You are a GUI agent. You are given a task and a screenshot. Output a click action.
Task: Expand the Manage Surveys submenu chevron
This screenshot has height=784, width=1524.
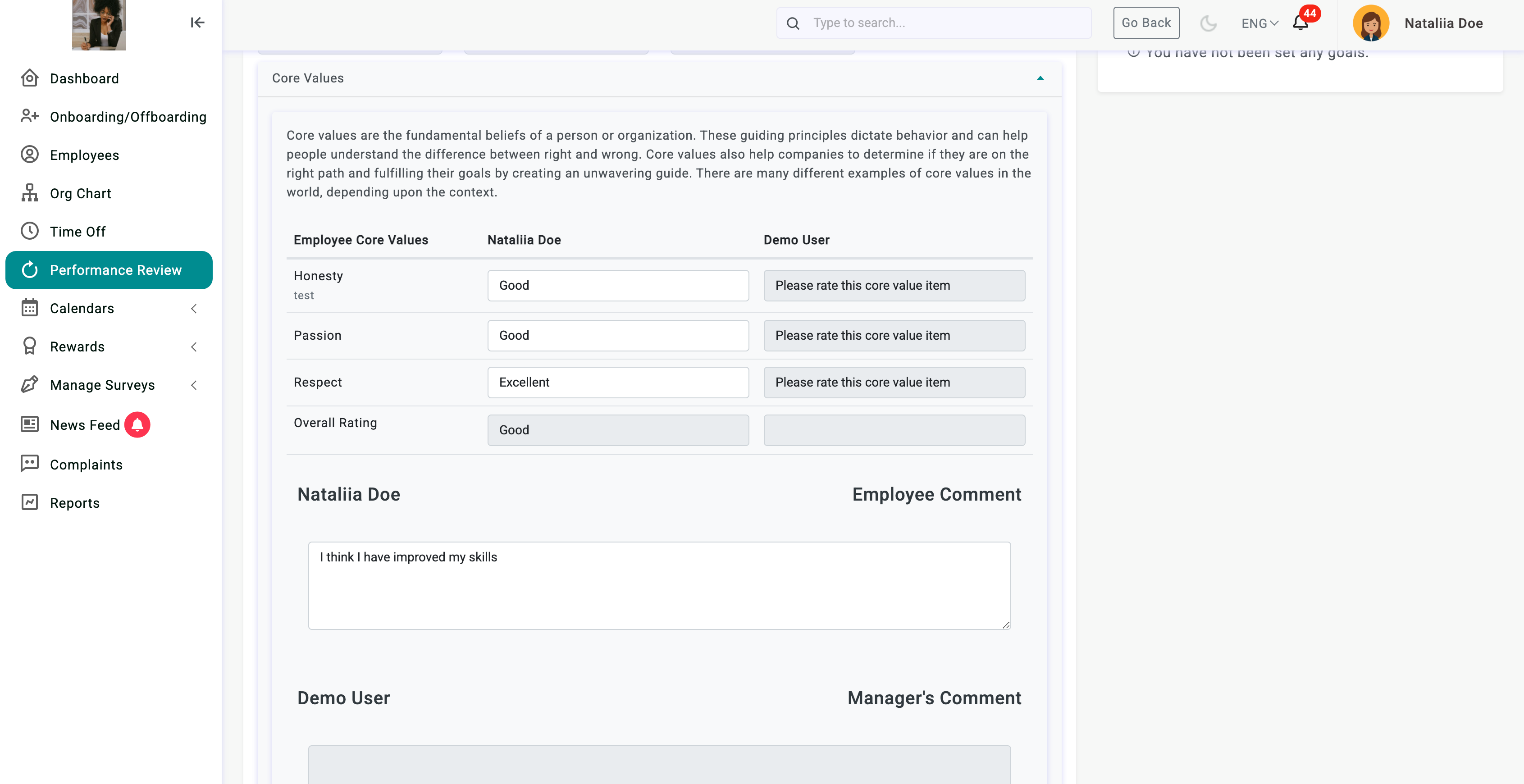coord(194,385)
